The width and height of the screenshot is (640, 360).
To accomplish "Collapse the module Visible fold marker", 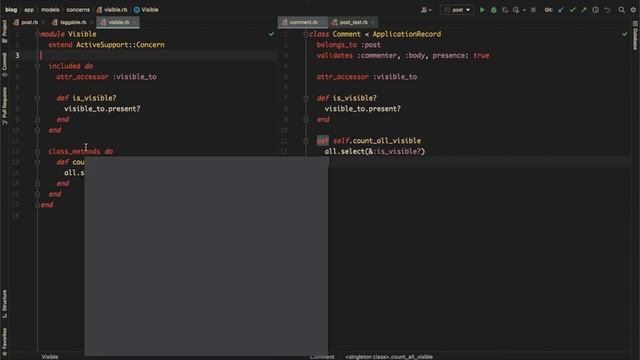I will pos(37,34).
